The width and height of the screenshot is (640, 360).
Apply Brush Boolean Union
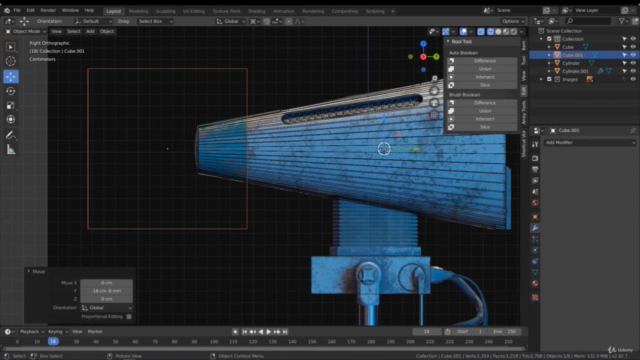point(482,111)
